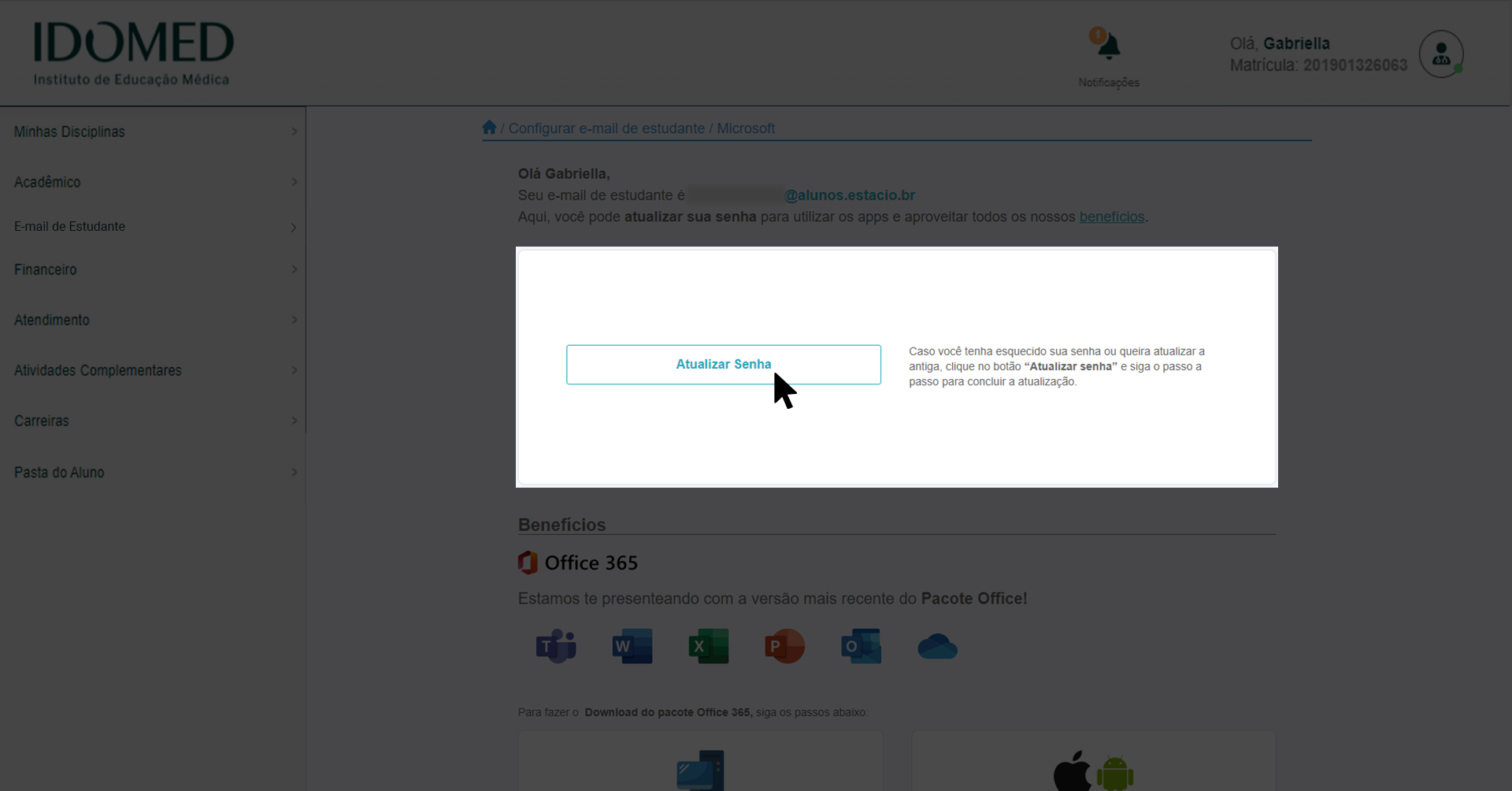Follow the benefícios link

click(x=1112, y=217)
